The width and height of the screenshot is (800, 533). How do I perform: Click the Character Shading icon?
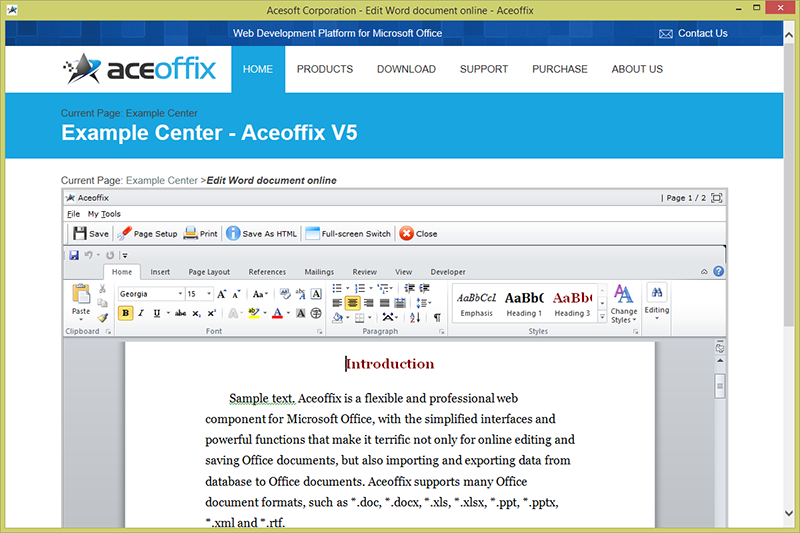click(301, 313)
